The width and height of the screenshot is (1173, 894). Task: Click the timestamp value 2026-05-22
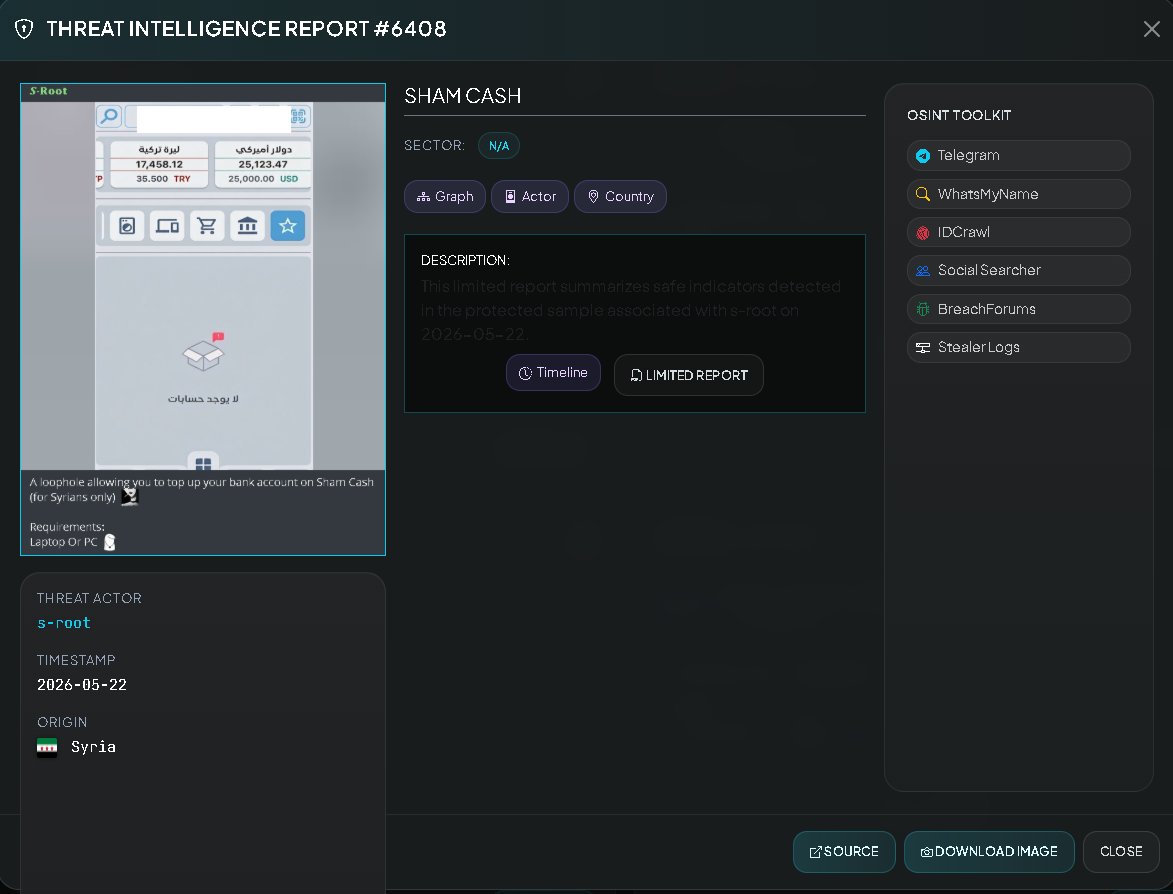[82, 685]
